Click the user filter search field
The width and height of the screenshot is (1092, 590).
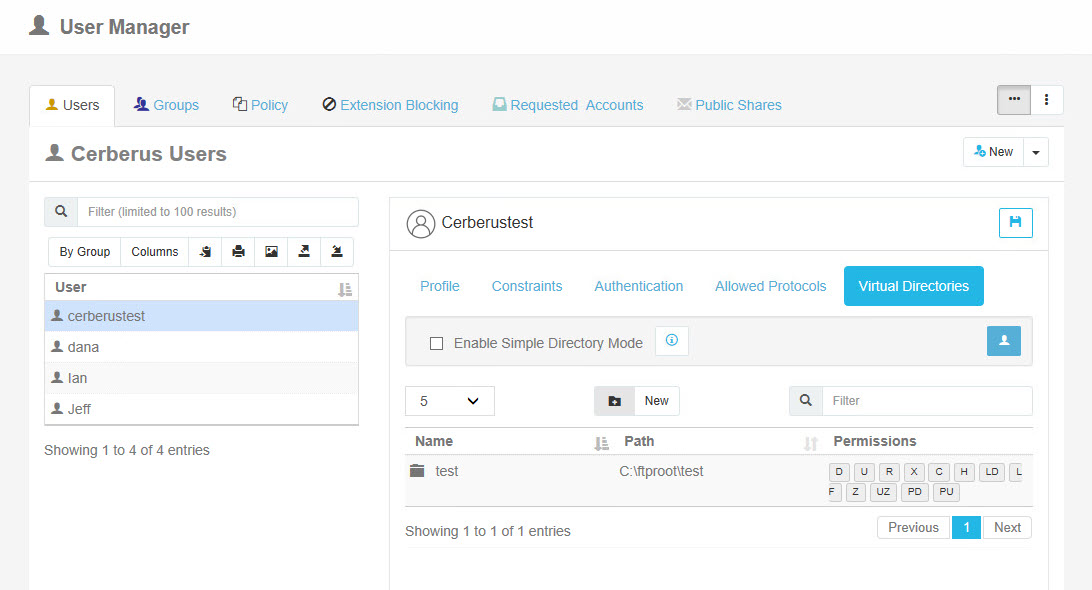tap(218, 212)
